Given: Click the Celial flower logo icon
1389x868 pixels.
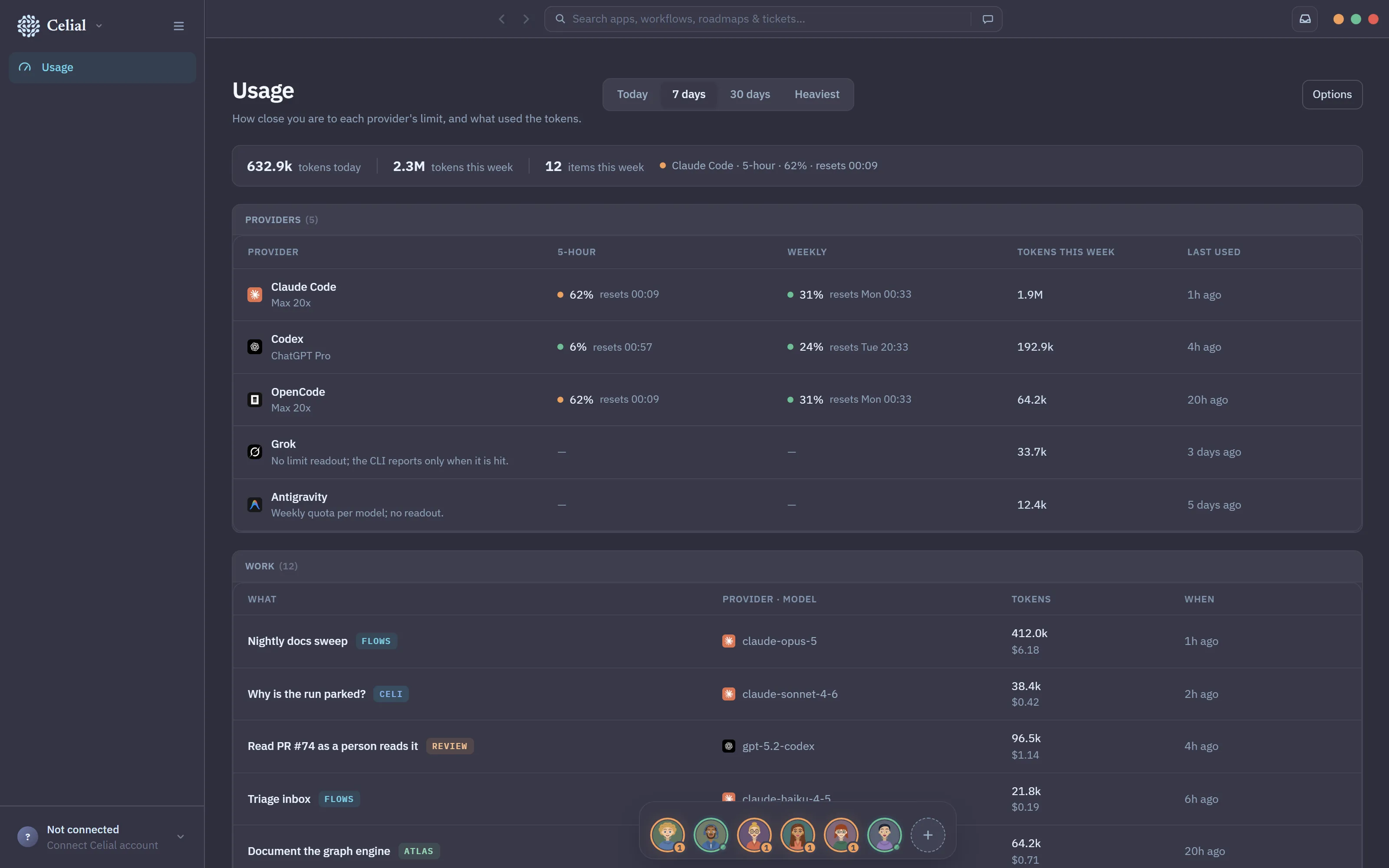Looking at the screenshot, I should (x=28, y=26).
